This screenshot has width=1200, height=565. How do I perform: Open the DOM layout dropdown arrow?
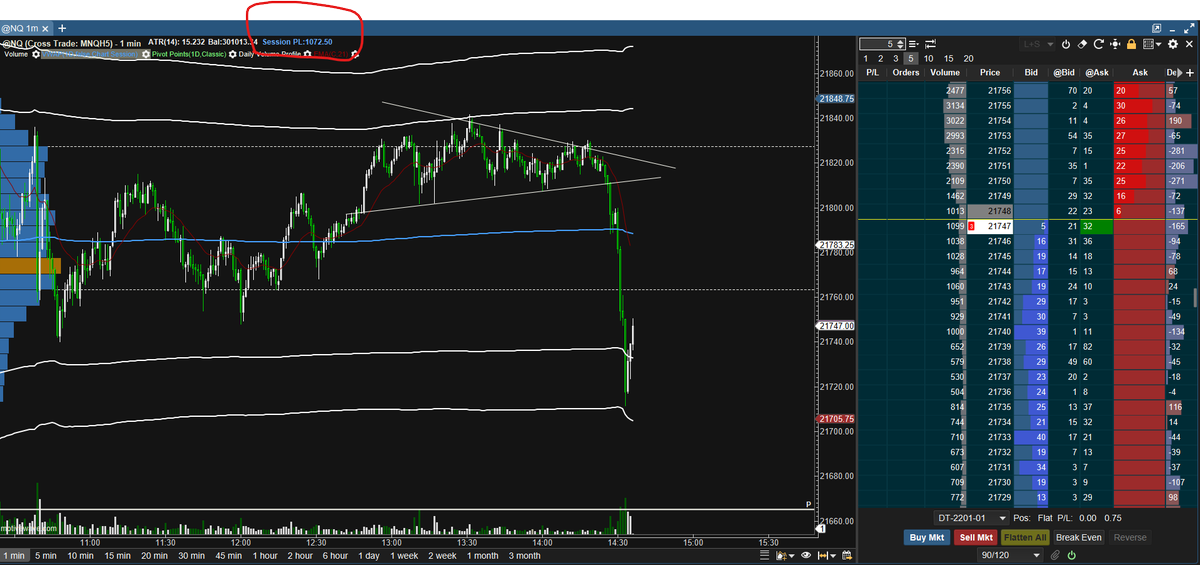point(1158,44)
